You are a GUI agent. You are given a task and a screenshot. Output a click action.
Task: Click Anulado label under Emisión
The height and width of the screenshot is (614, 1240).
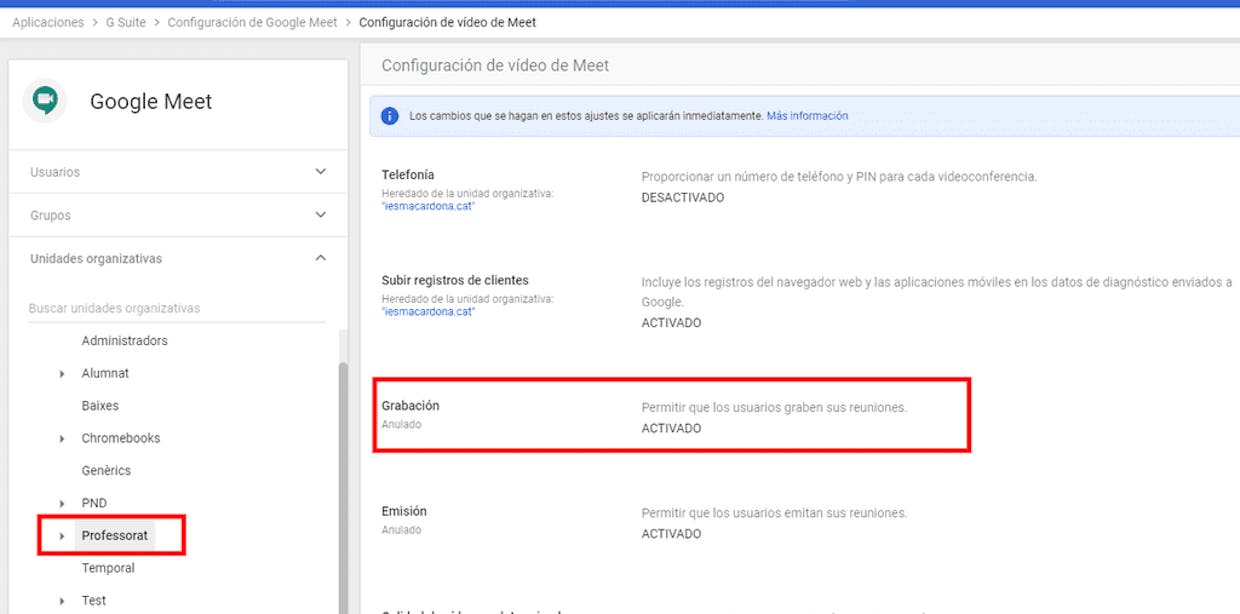(401, 531)
